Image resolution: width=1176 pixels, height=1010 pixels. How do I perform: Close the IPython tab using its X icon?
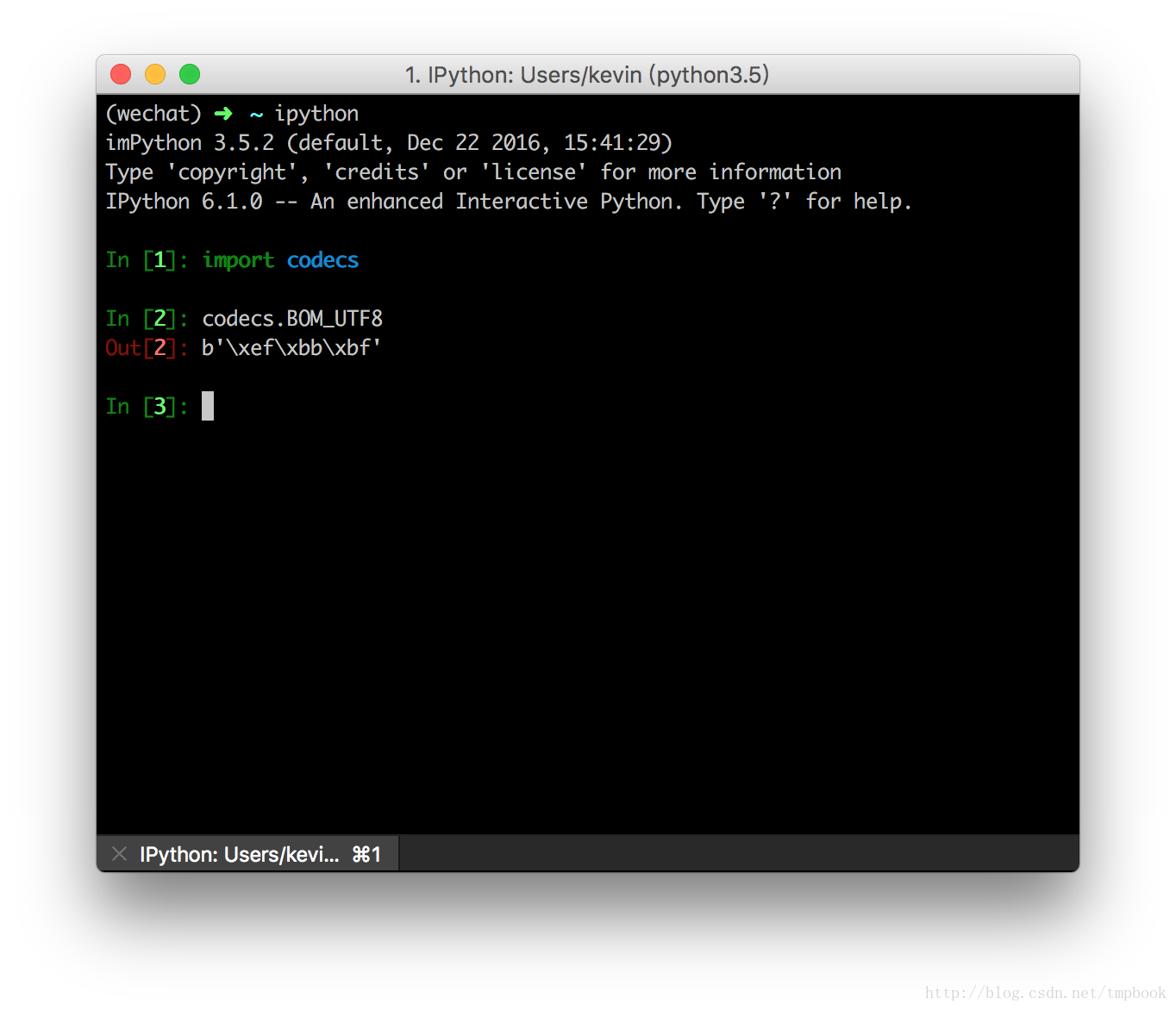pos(120,854)
